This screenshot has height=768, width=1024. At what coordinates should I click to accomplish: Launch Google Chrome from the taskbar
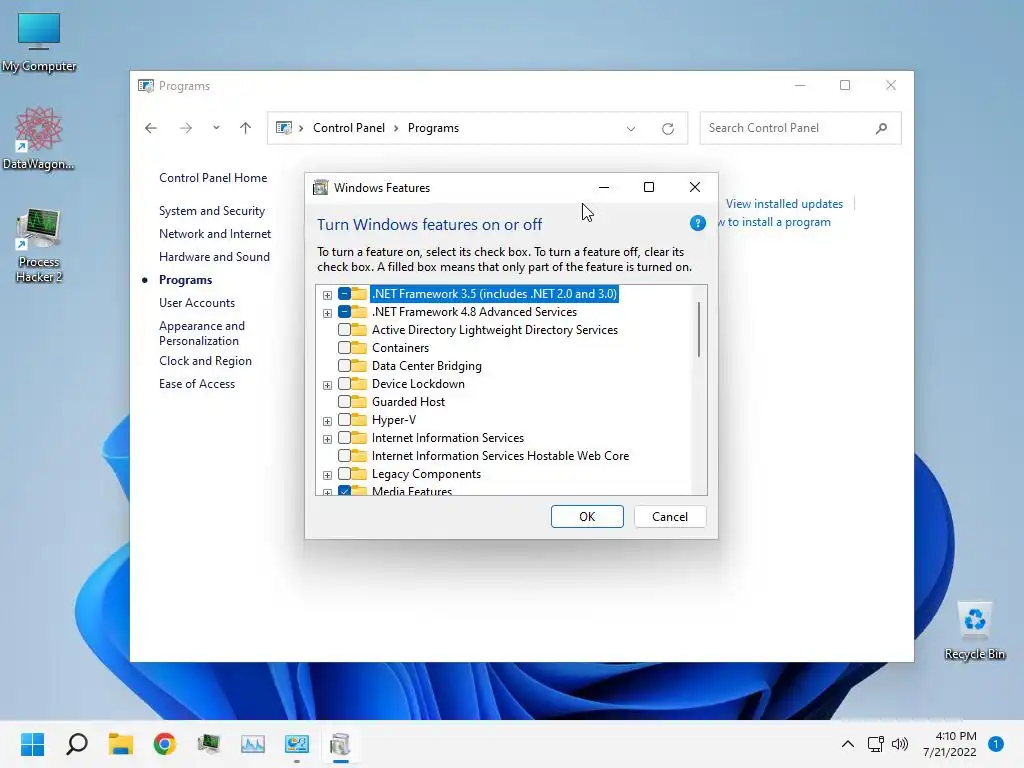[x=165, y=744]
